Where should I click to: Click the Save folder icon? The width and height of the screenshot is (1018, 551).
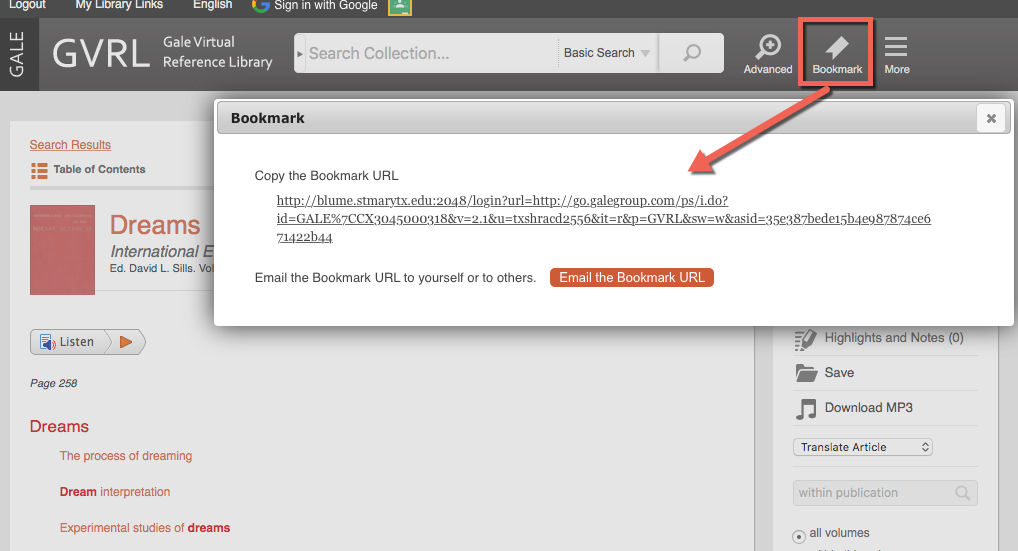pyautogui.click(x=806, y=373)
